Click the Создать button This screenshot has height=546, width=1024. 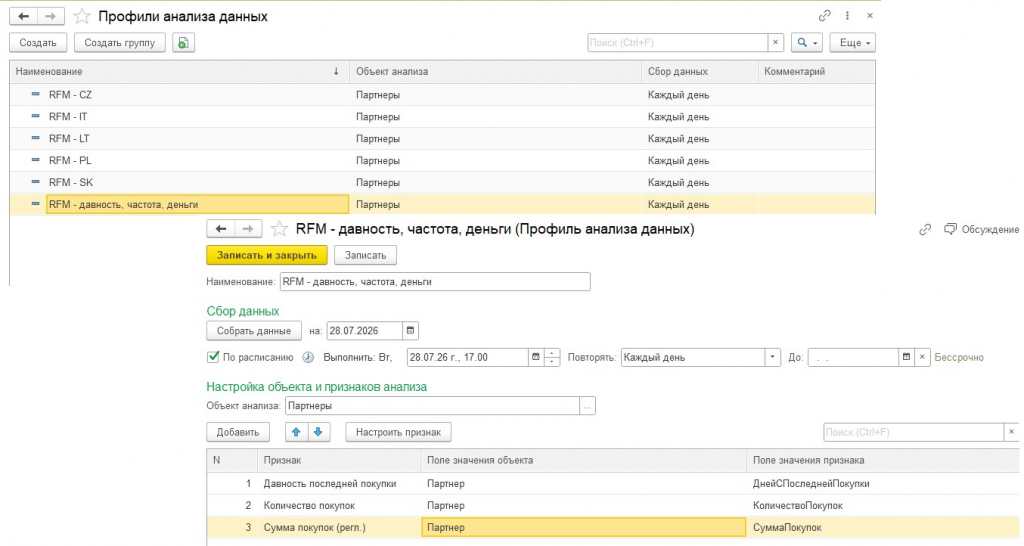tap(38, 42)
